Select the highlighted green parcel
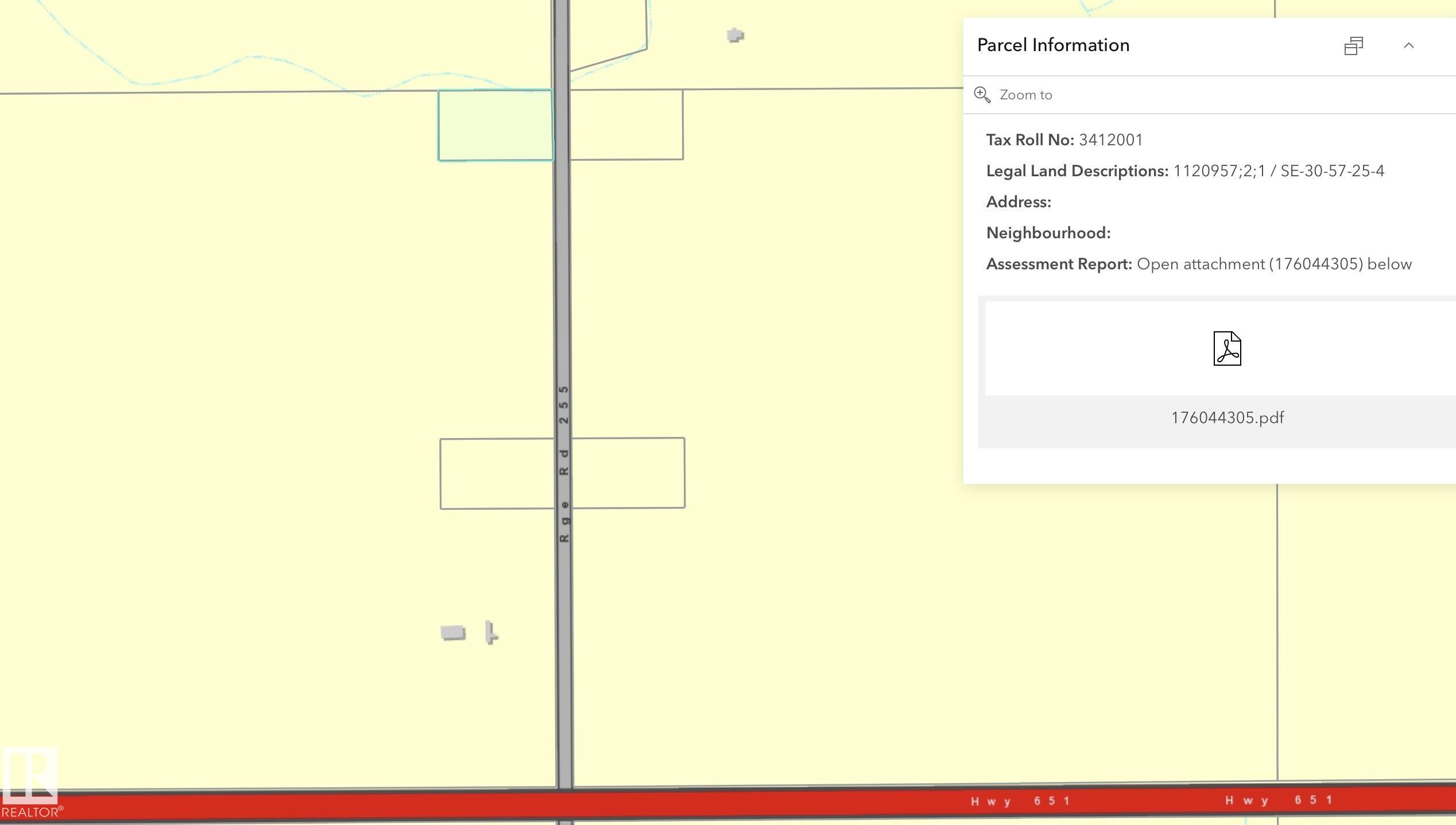1456x825 pixels. click(495, 125)
